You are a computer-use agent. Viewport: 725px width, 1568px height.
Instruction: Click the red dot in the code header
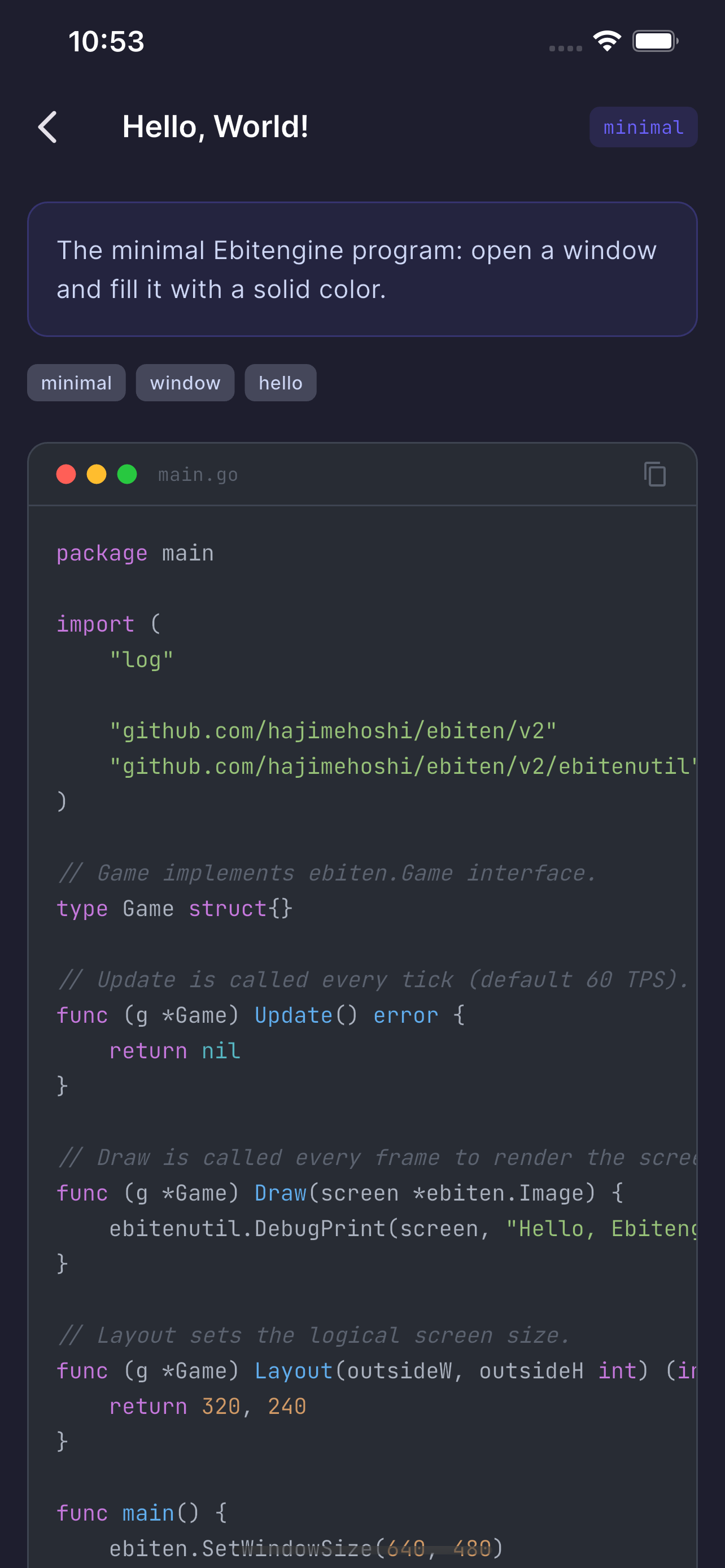(67, 474)
